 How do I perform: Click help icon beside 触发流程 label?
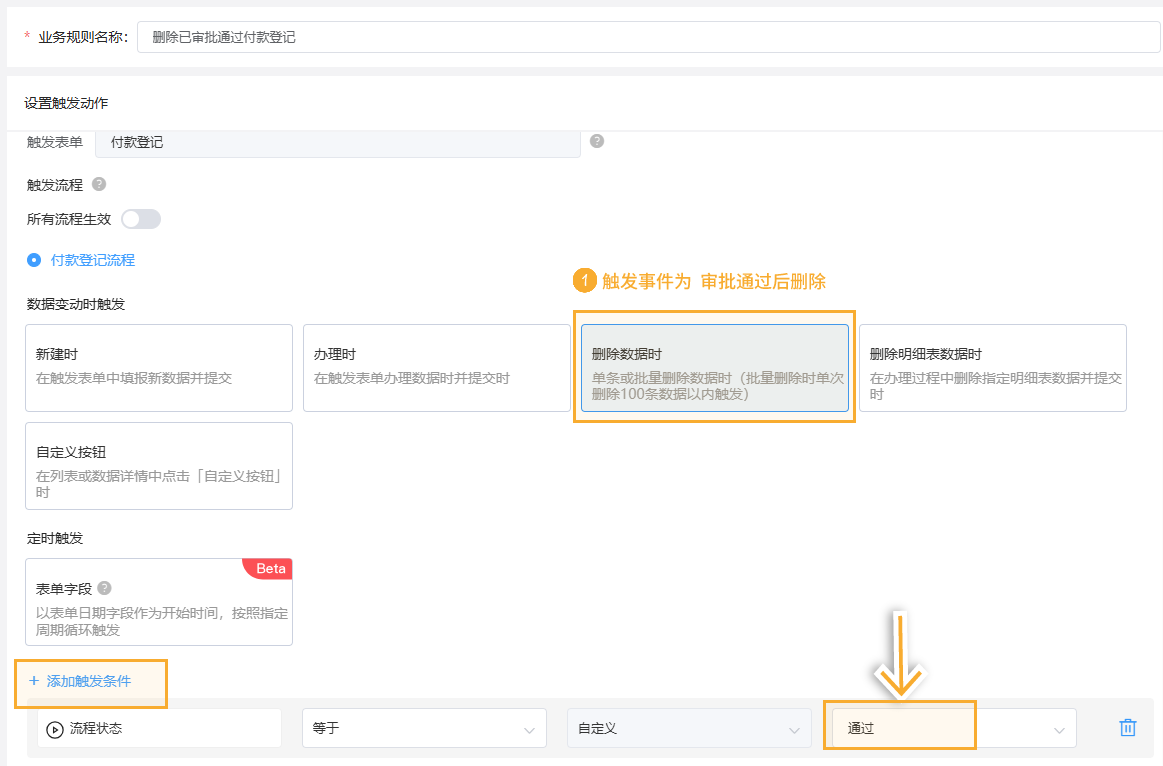[99, 184]
